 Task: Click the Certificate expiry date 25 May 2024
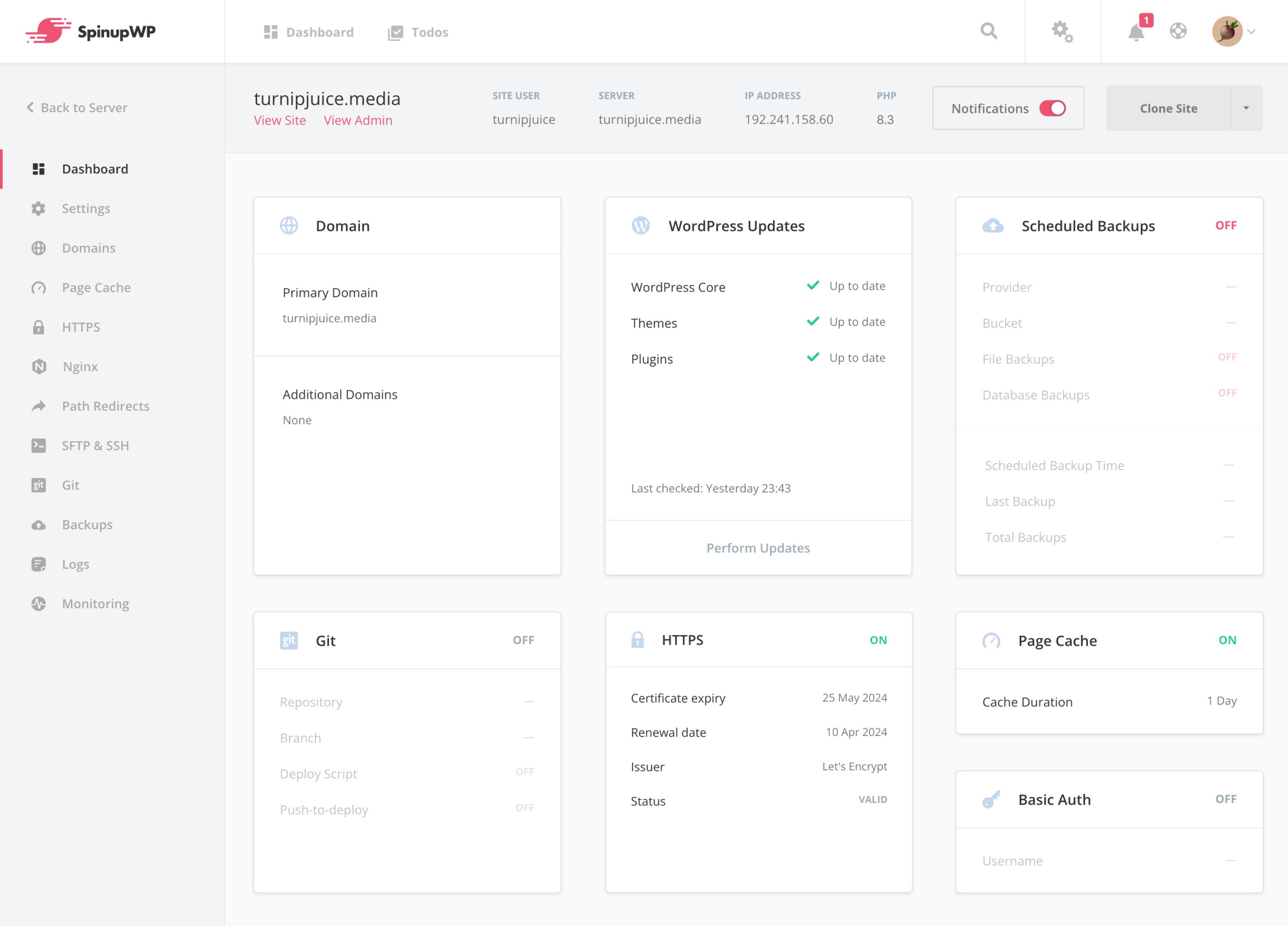854,698
